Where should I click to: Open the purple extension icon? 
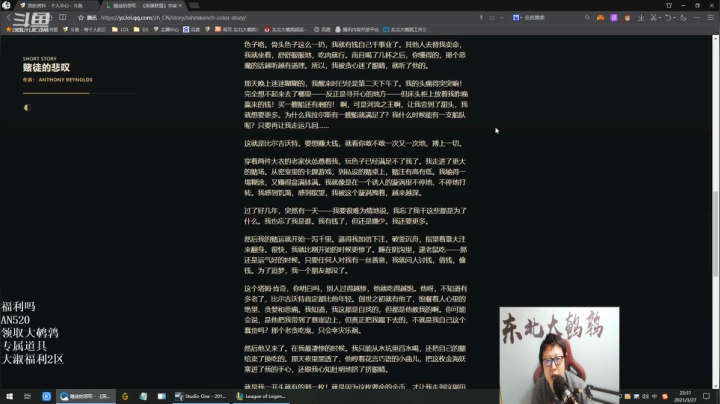pos(614,17)
